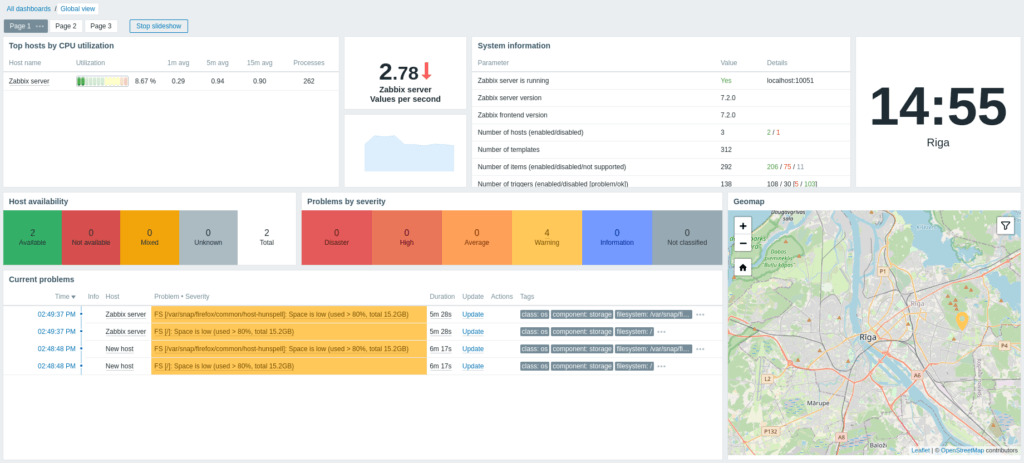This screenshot has height=463, width=1024.
Task: Sort problems by Time column
Action: click(x=65, y=297)
